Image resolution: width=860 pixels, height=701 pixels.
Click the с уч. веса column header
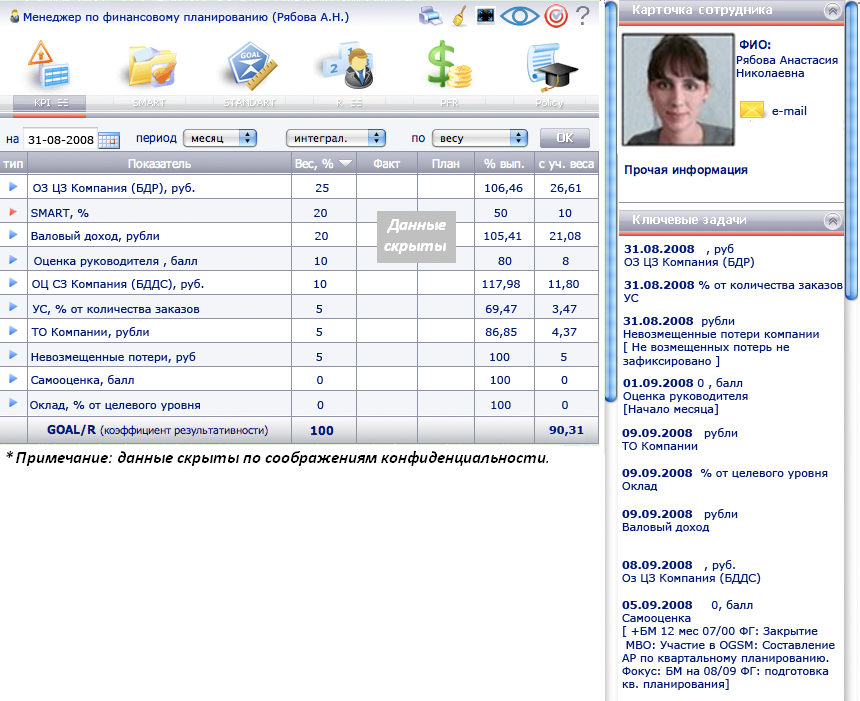coord(567,163)
